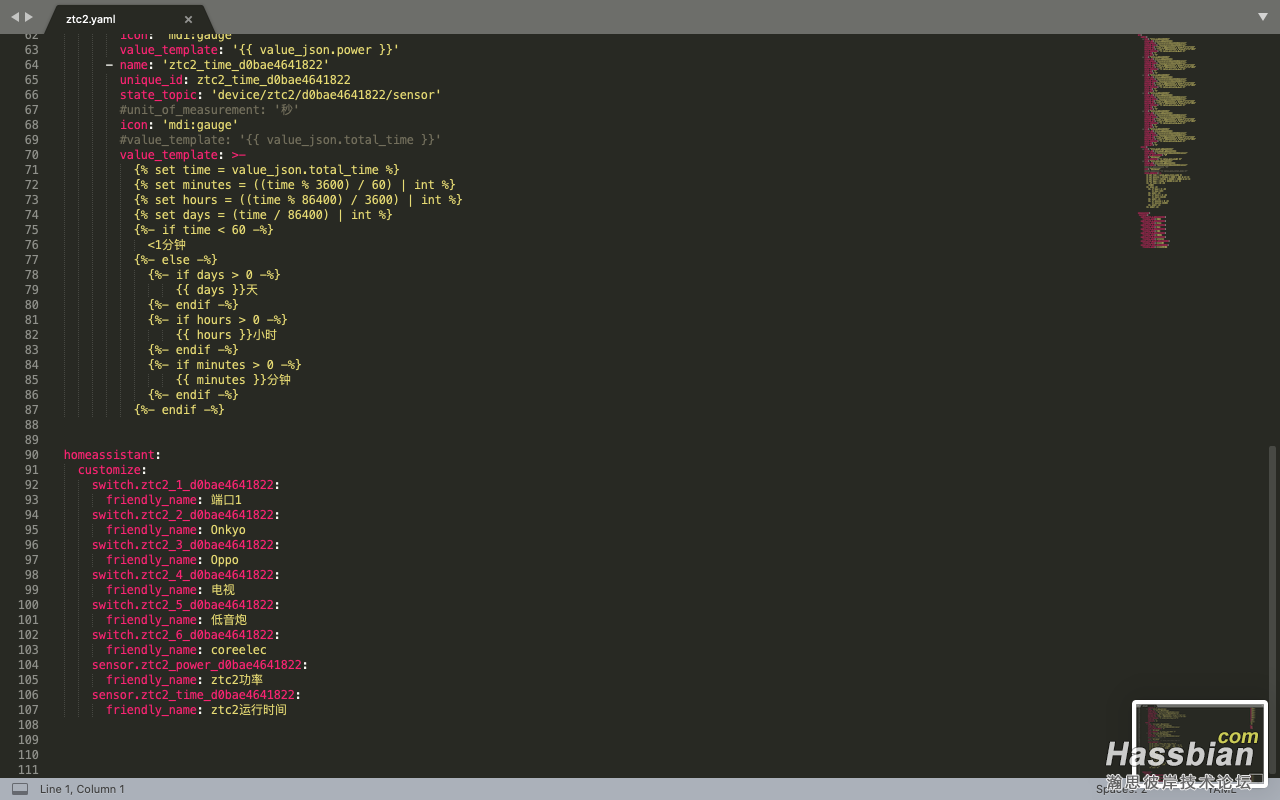Click friendly_name value 'coreelec'

click(x=239, y=650)
